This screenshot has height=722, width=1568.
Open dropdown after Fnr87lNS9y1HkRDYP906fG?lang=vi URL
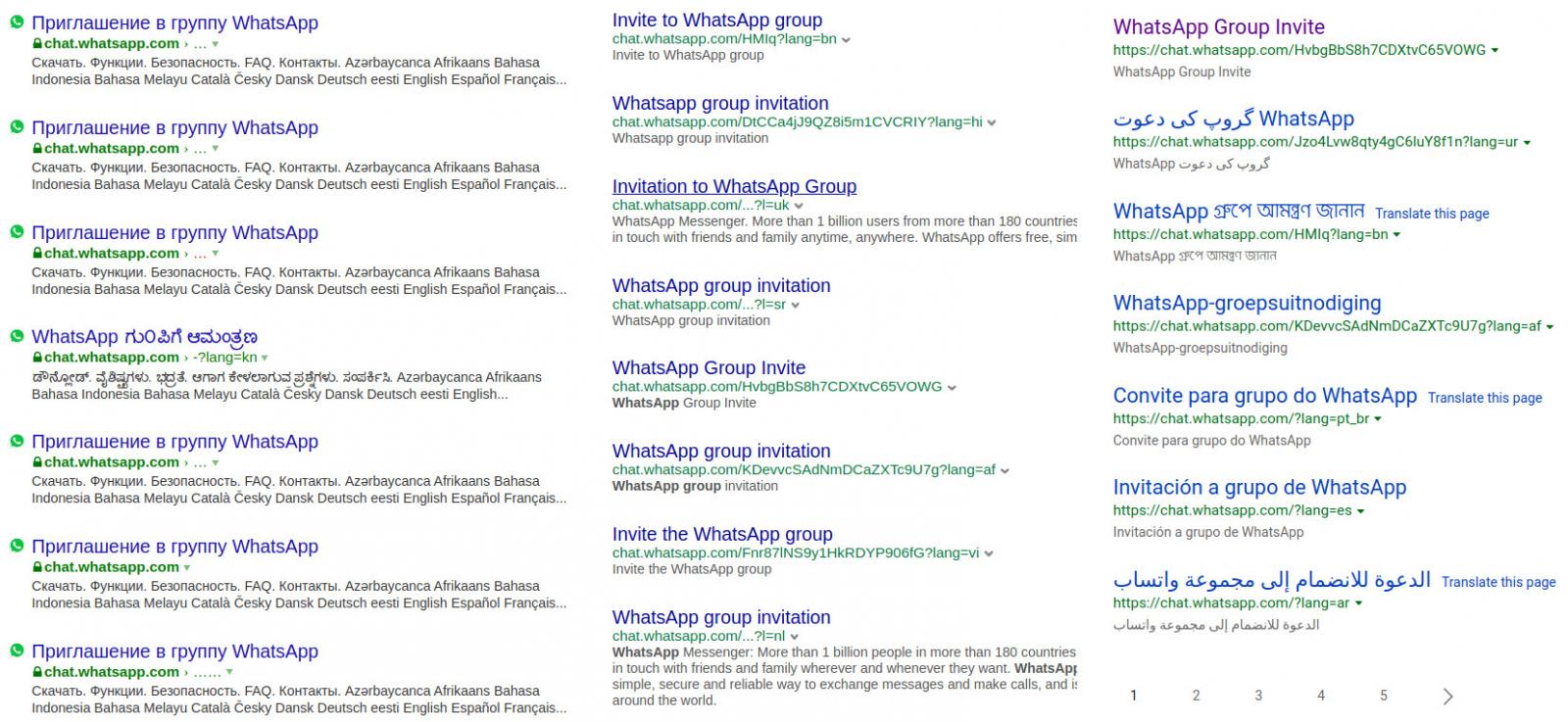click(x=989, y=554)
